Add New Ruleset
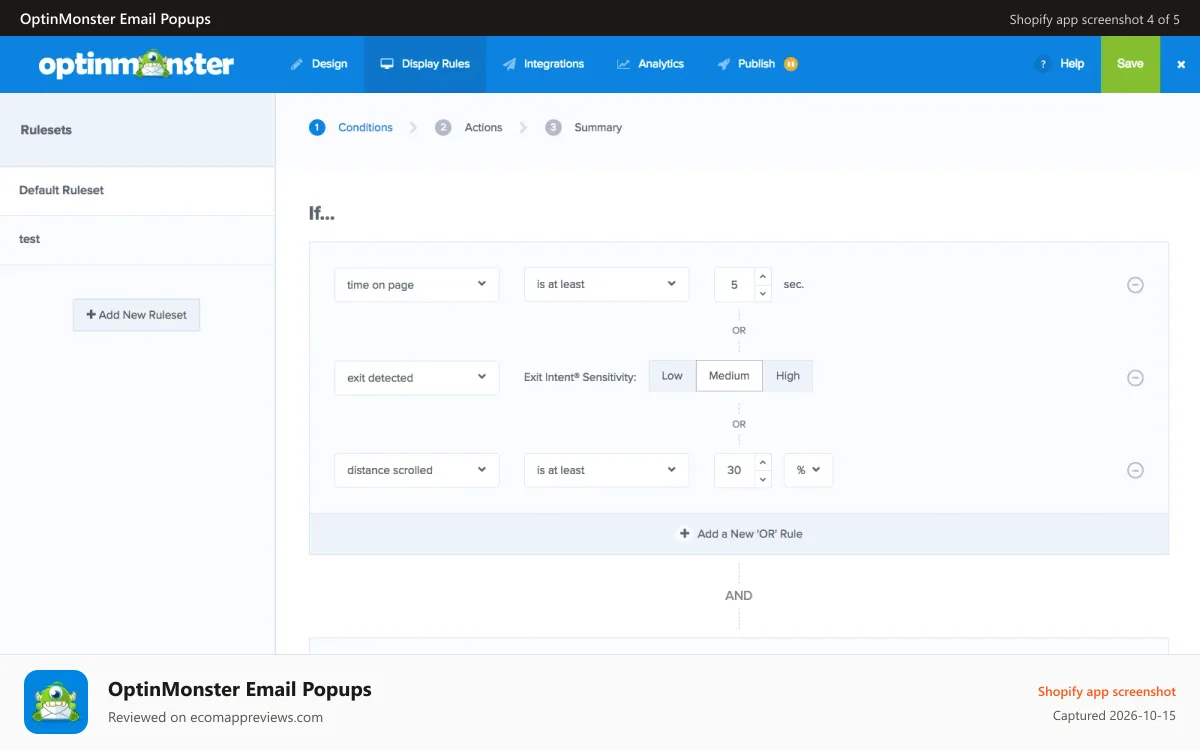The width and height of the screenshot is (1200, 750). coord(136,314)
